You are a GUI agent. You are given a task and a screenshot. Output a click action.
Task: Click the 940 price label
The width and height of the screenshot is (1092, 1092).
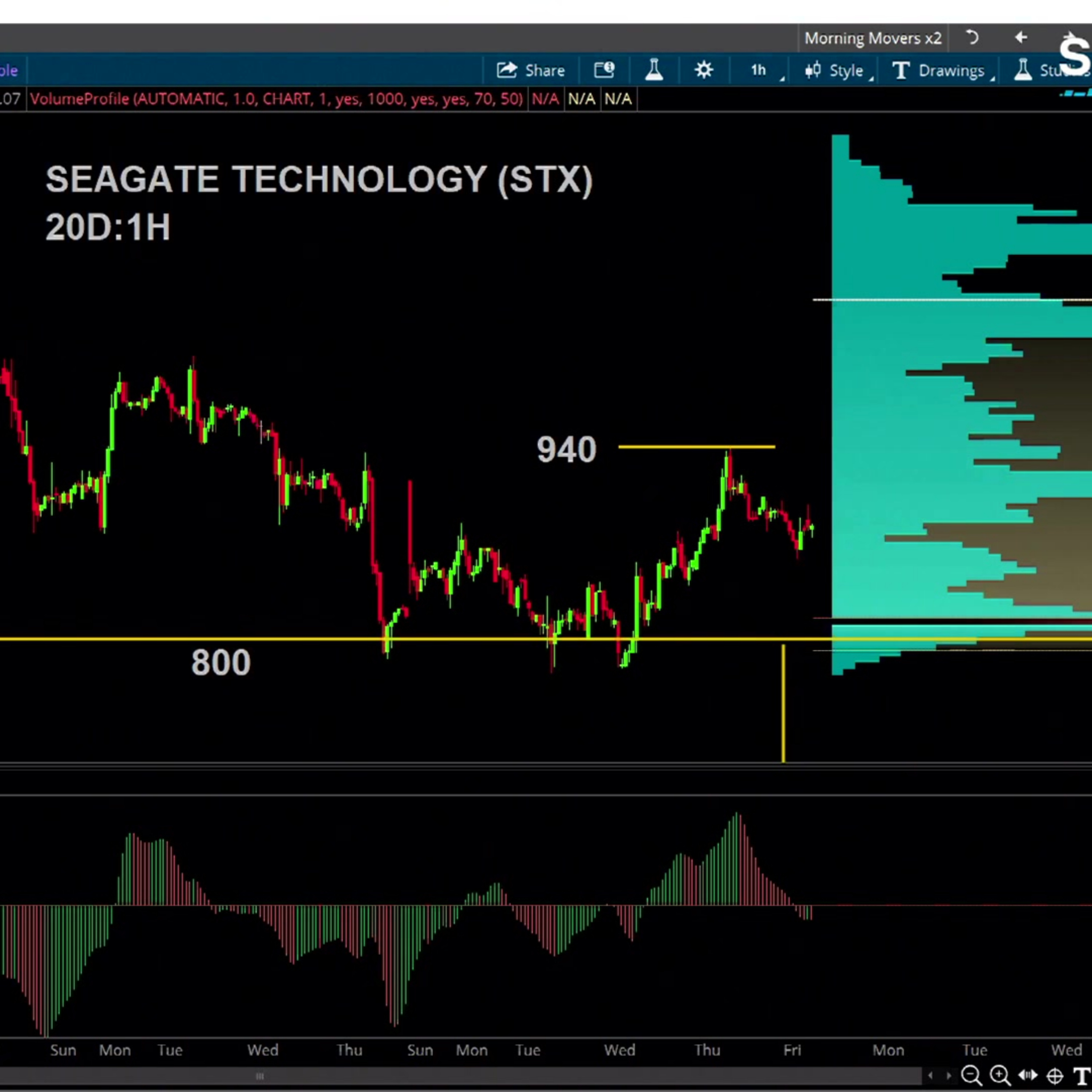[x=566, y=450]
